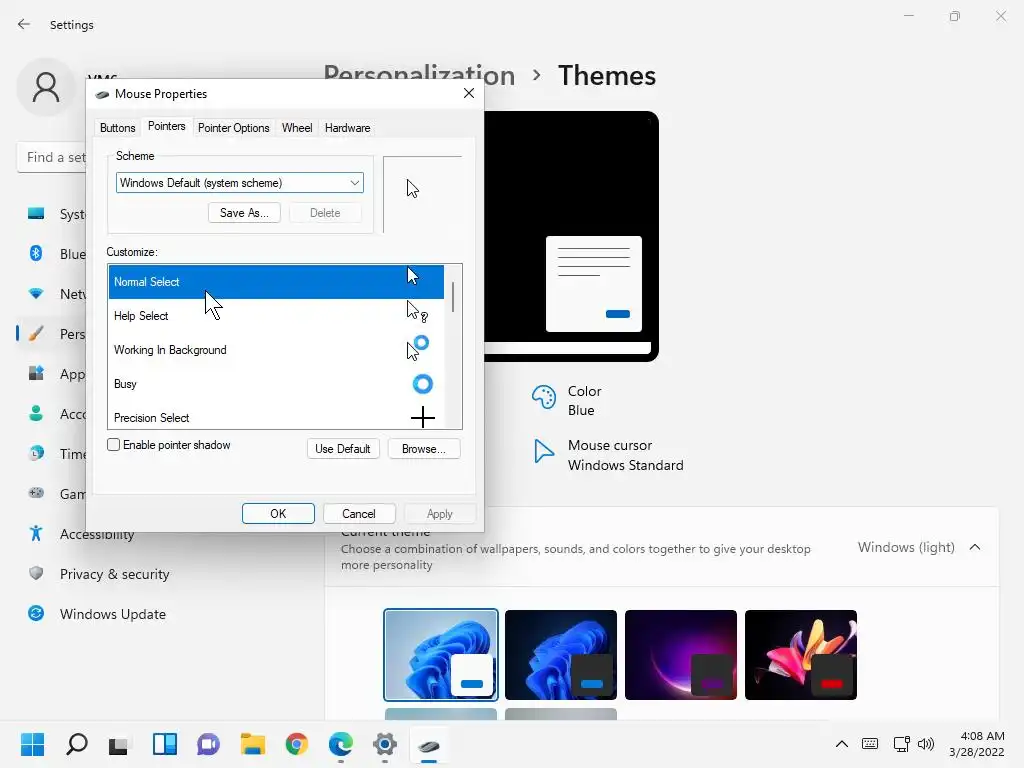
Task: Open Mouse cursor Windows Standard option
Action: click(608, 455)
